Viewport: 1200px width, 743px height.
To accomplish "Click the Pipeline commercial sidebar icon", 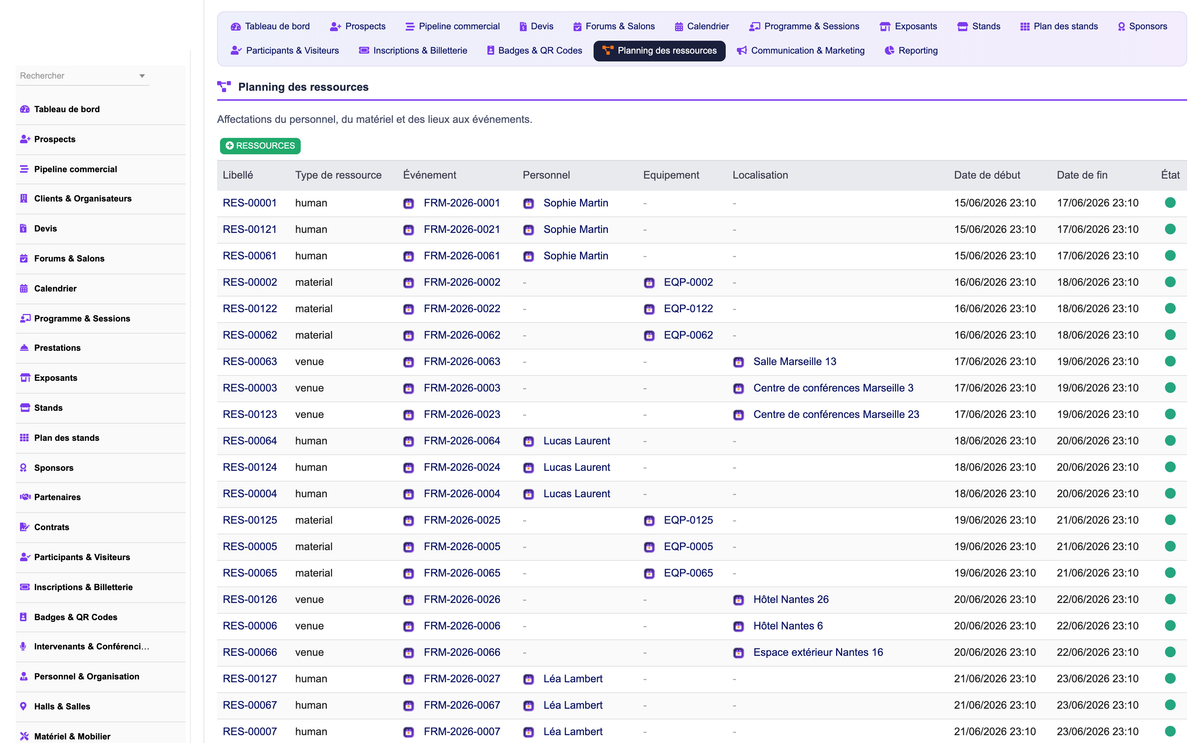I will tap(24, 169).
